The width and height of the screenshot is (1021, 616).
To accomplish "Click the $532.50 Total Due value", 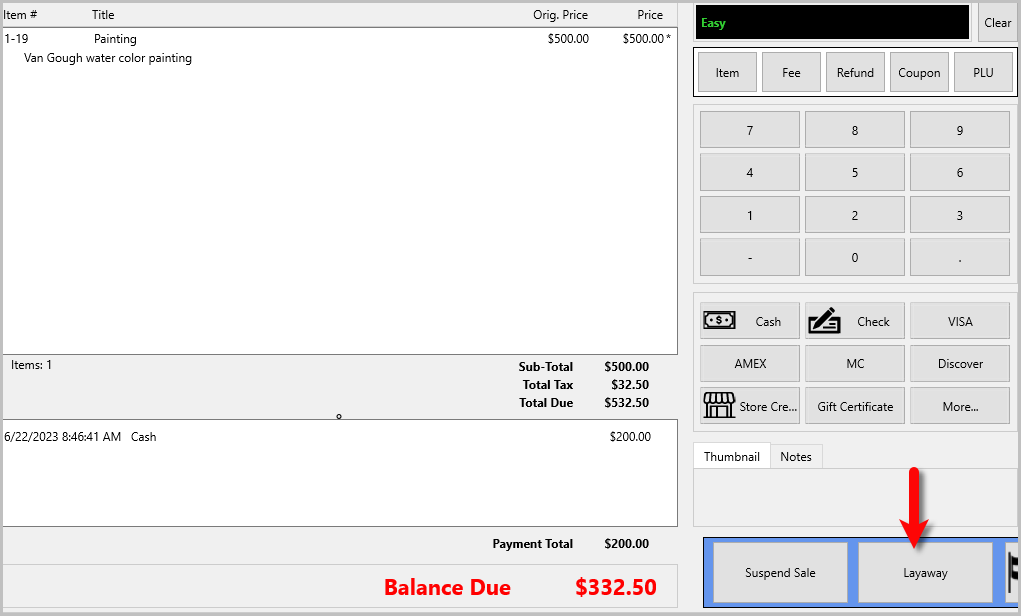I will (626, 402).
